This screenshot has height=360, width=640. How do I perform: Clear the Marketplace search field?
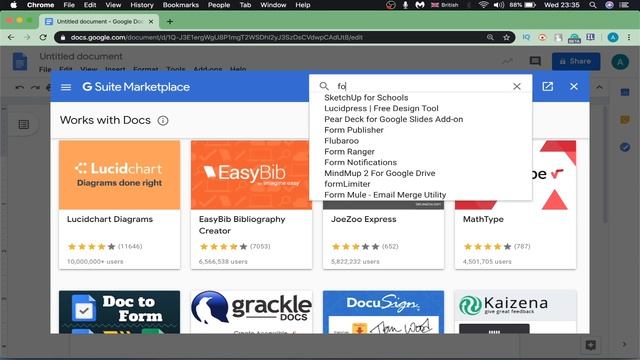click(517, 86)
